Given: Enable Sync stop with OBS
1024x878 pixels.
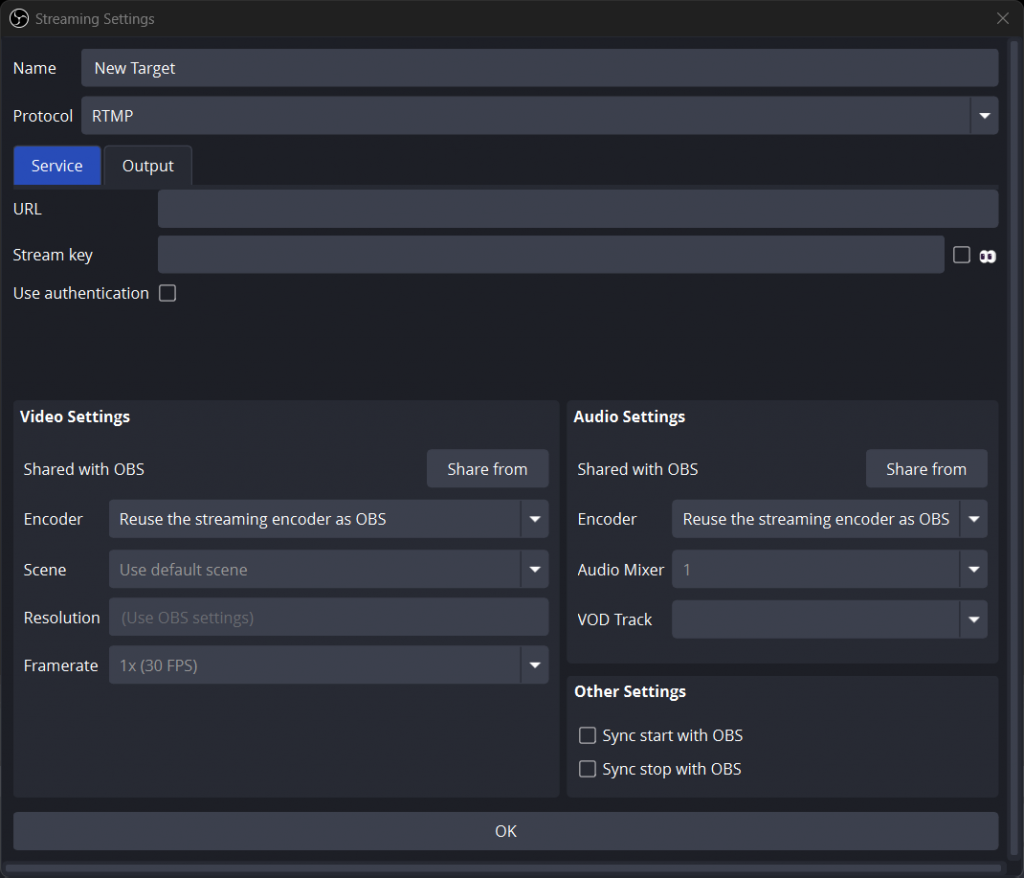Looking at the screenshot, I should (588, 770).
